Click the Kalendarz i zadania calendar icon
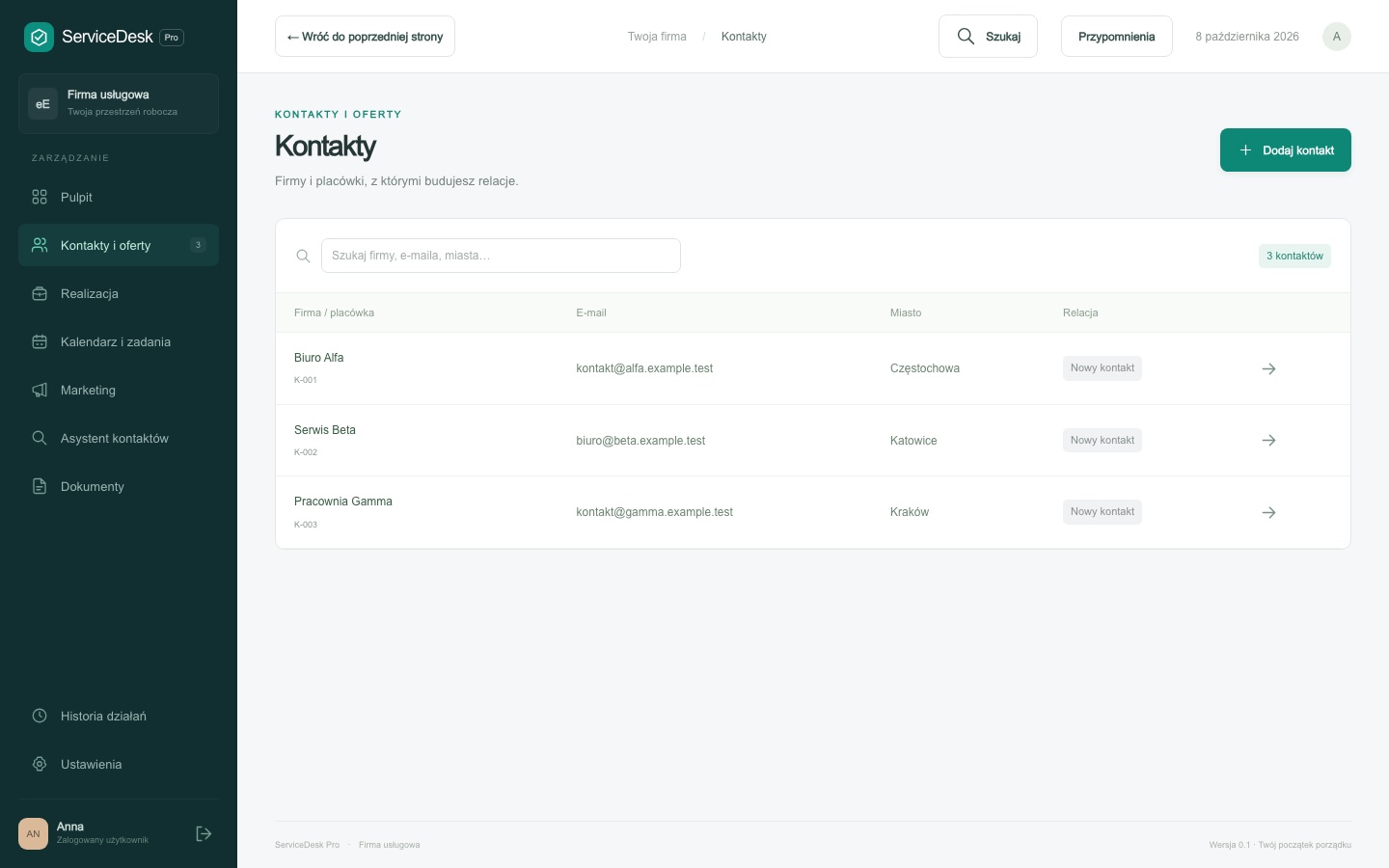 pyautogui.click(x=40, y=341)
